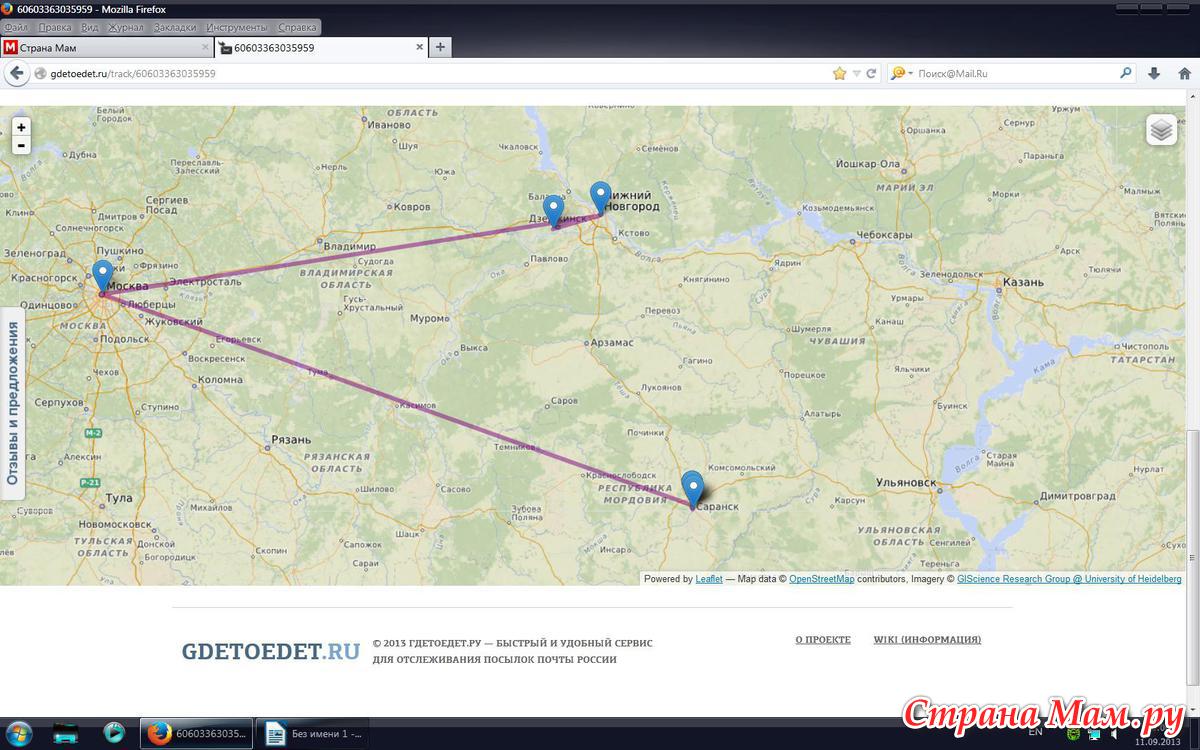This screenshot has height=750, width=1200.
Task: Switch to the Страна Мам tab
Action: [x=107, y=47]
